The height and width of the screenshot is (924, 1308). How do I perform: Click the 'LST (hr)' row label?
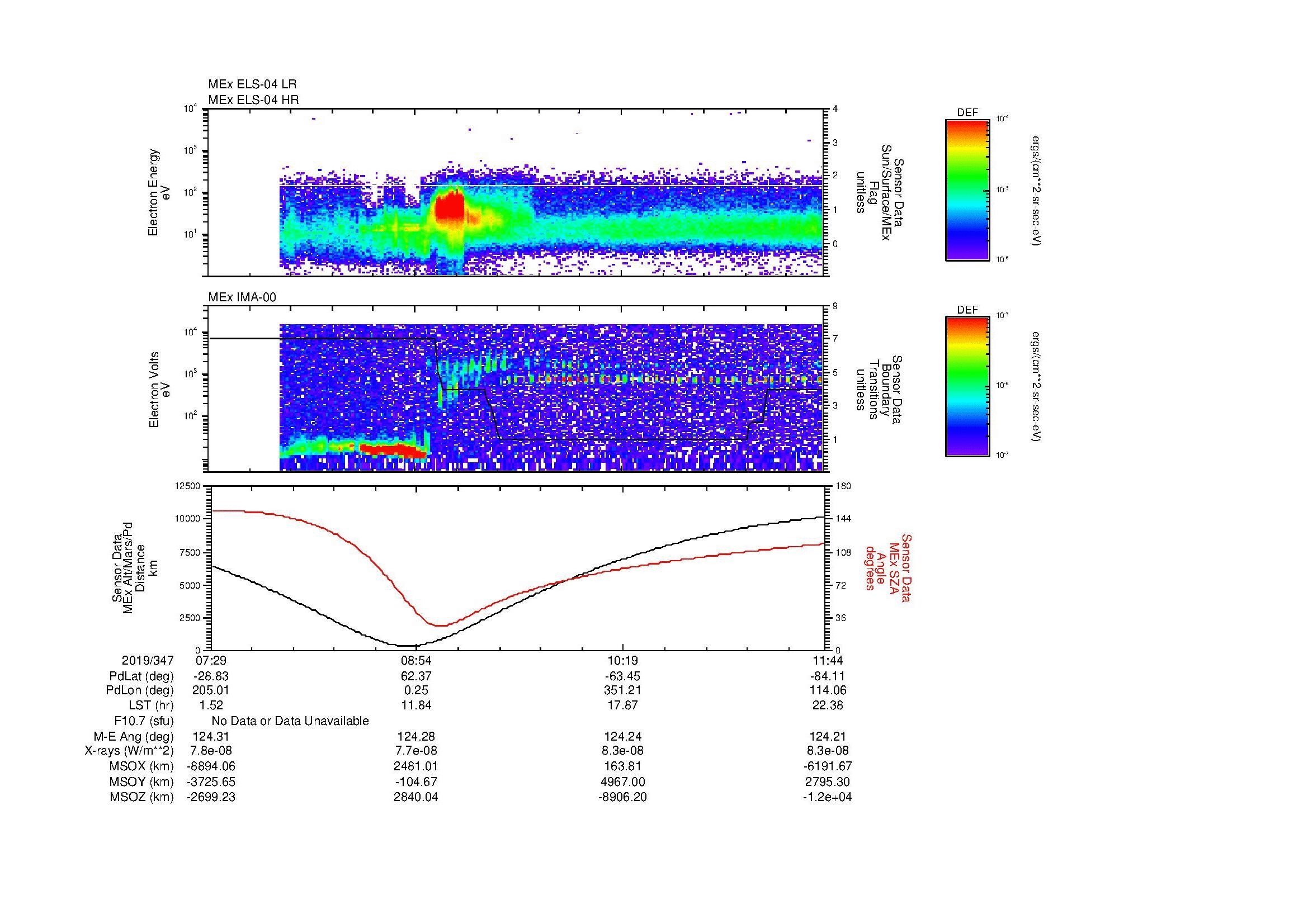pyautogui.click(x=151, y=705)
